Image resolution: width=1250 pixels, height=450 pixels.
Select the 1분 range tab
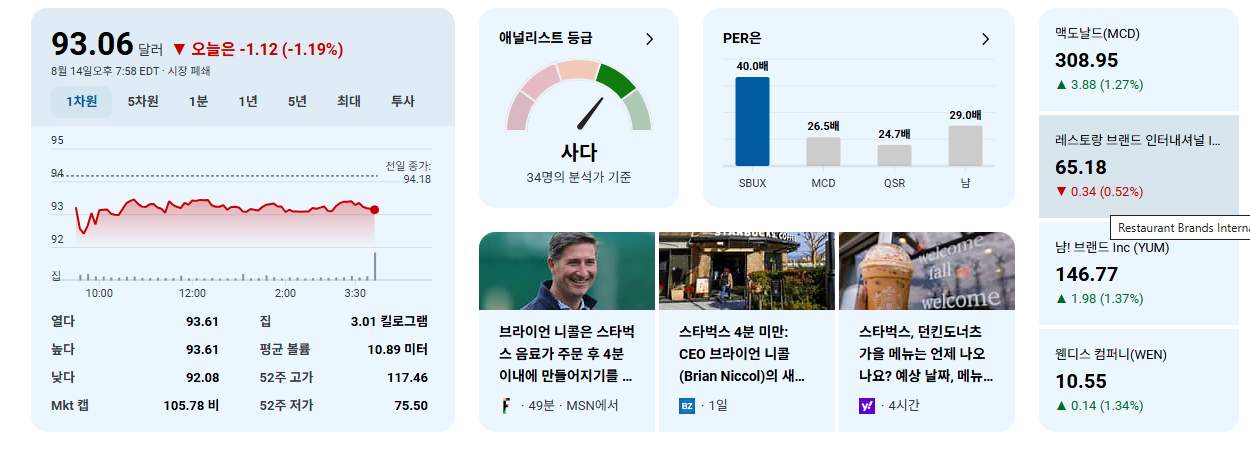[198, 101]
